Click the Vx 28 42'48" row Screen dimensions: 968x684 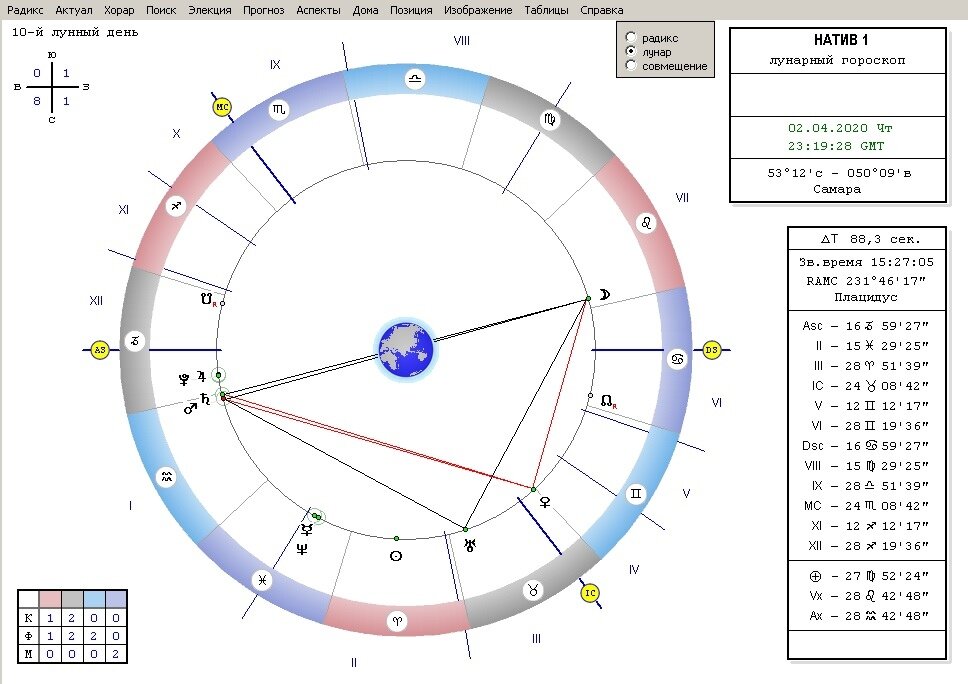(869, 596)
